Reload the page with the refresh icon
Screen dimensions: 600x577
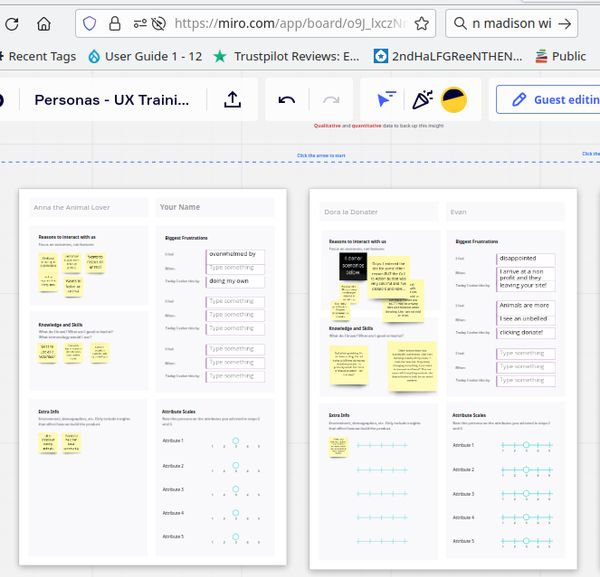coord(12,24)
